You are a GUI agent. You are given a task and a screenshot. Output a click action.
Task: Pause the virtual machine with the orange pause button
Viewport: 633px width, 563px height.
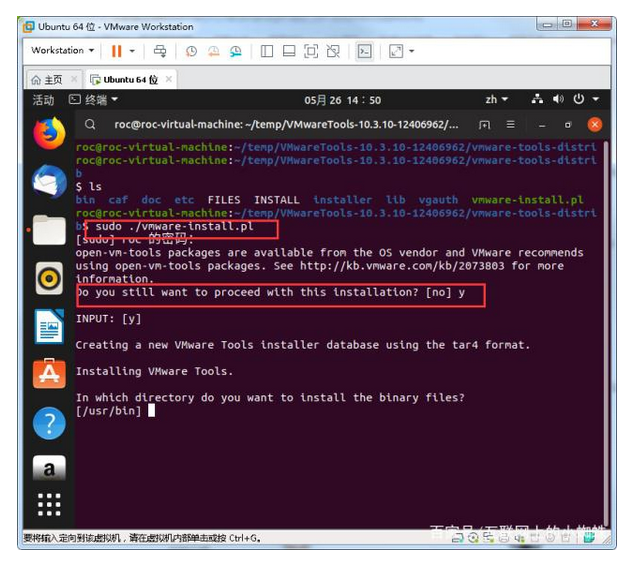click(x=116, y=51)
